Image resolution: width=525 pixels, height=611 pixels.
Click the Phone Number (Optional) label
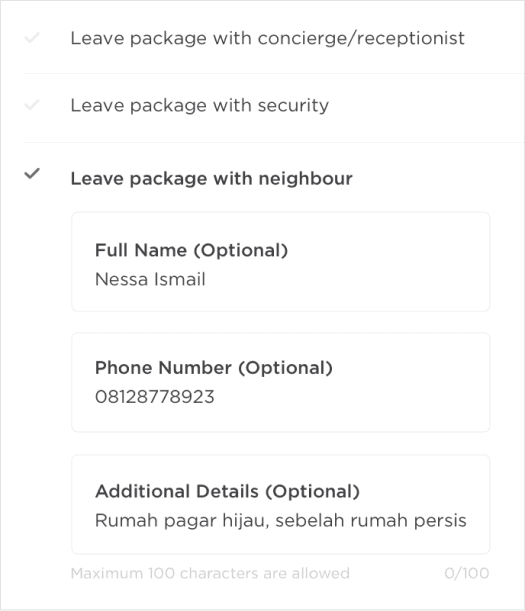tap(214, 368)
